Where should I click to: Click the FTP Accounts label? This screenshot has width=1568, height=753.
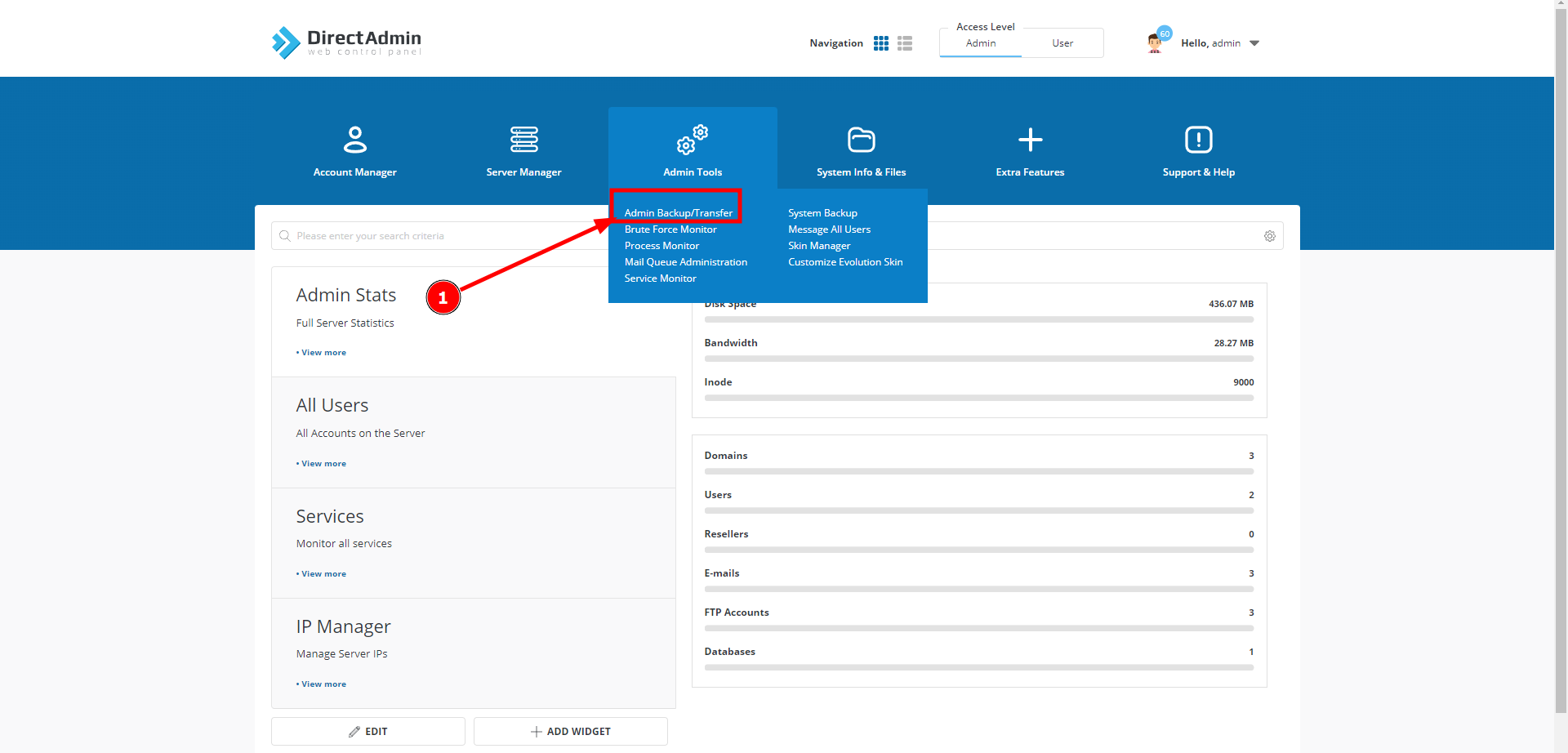(736, 613)
